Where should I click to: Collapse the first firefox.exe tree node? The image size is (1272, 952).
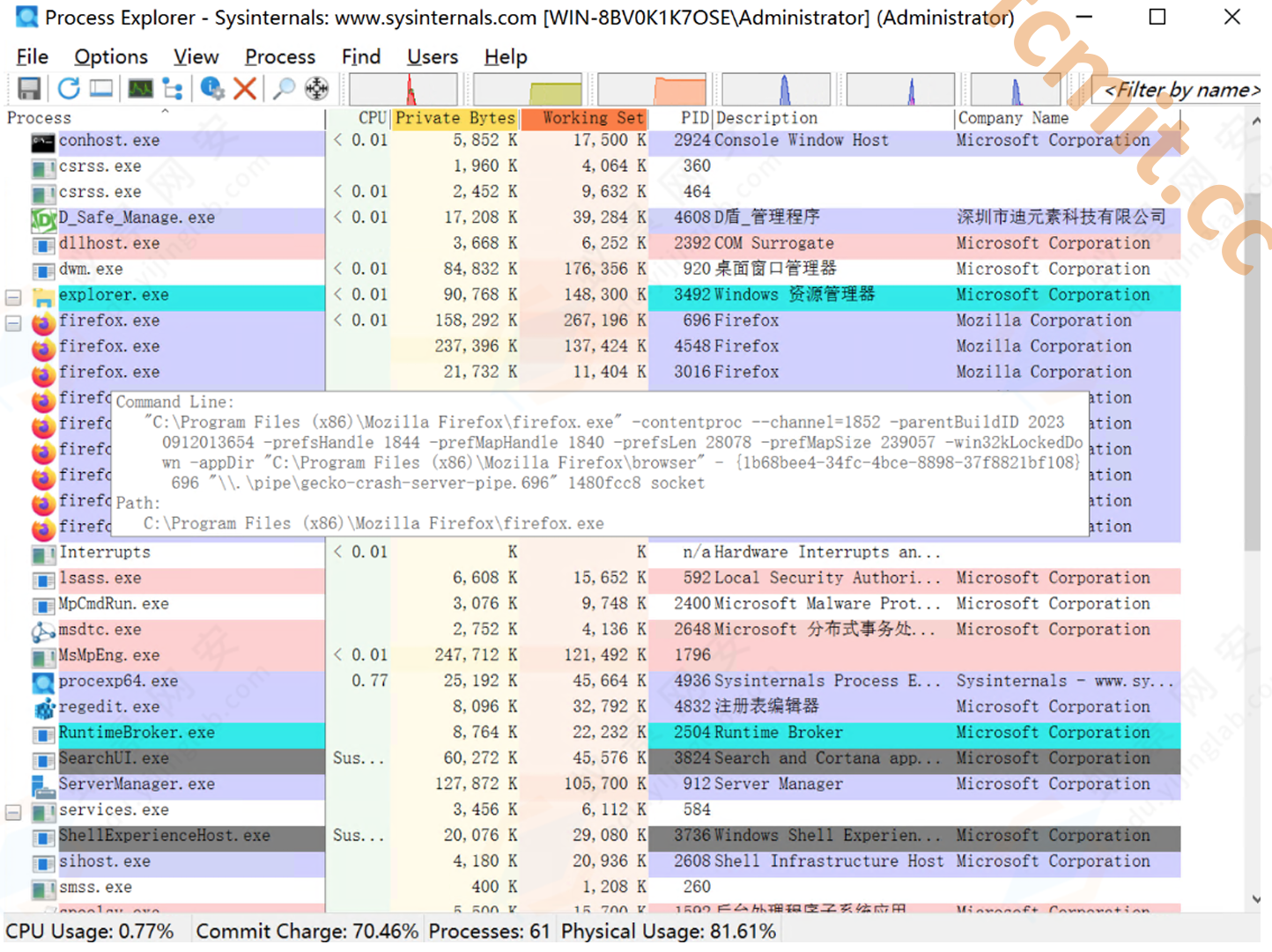pos(13,323)
